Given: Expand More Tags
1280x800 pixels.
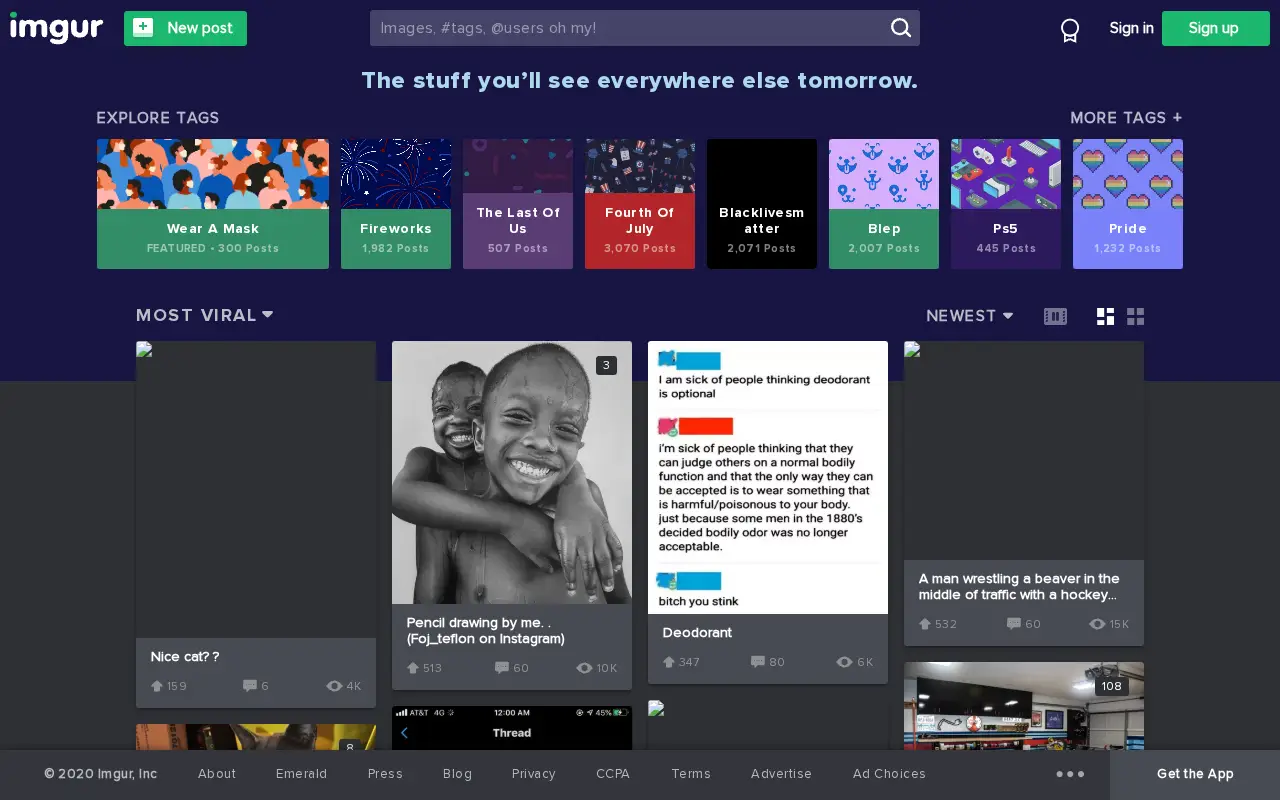Looking at the screenshot, I should (1126, 118).
